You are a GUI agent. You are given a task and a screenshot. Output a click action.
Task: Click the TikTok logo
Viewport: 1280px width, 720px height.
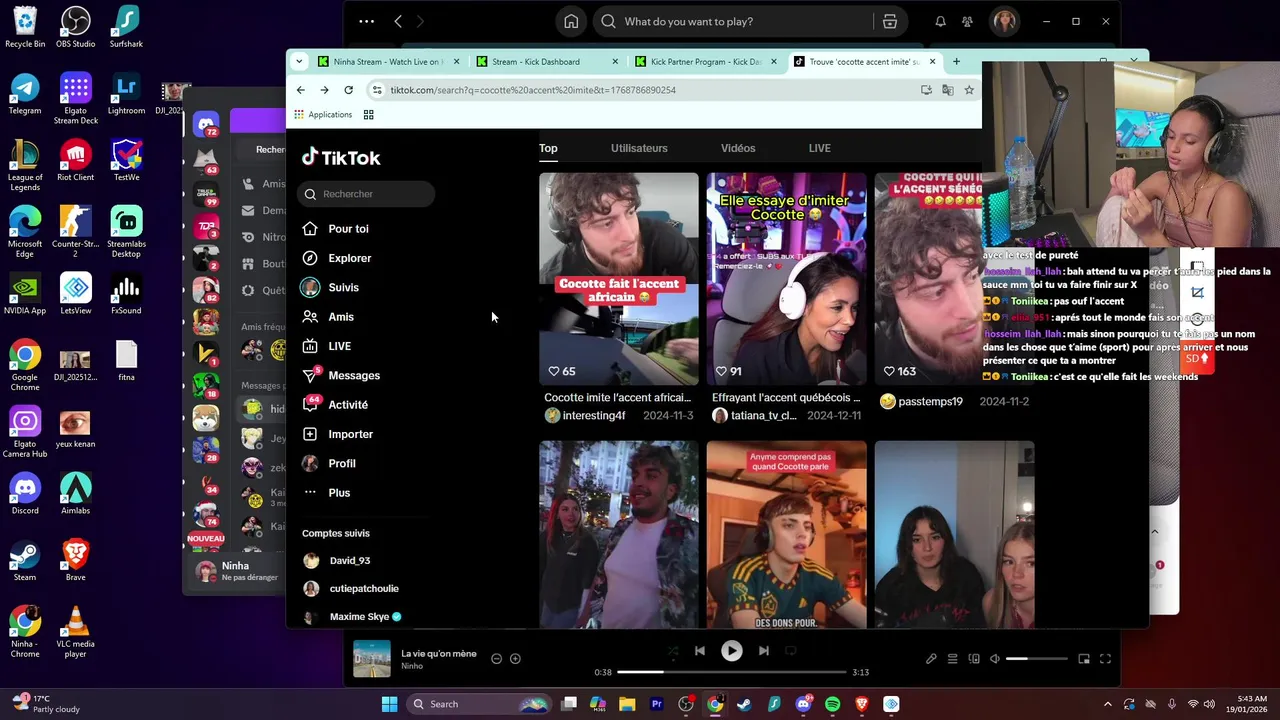(x=341, y=157)
